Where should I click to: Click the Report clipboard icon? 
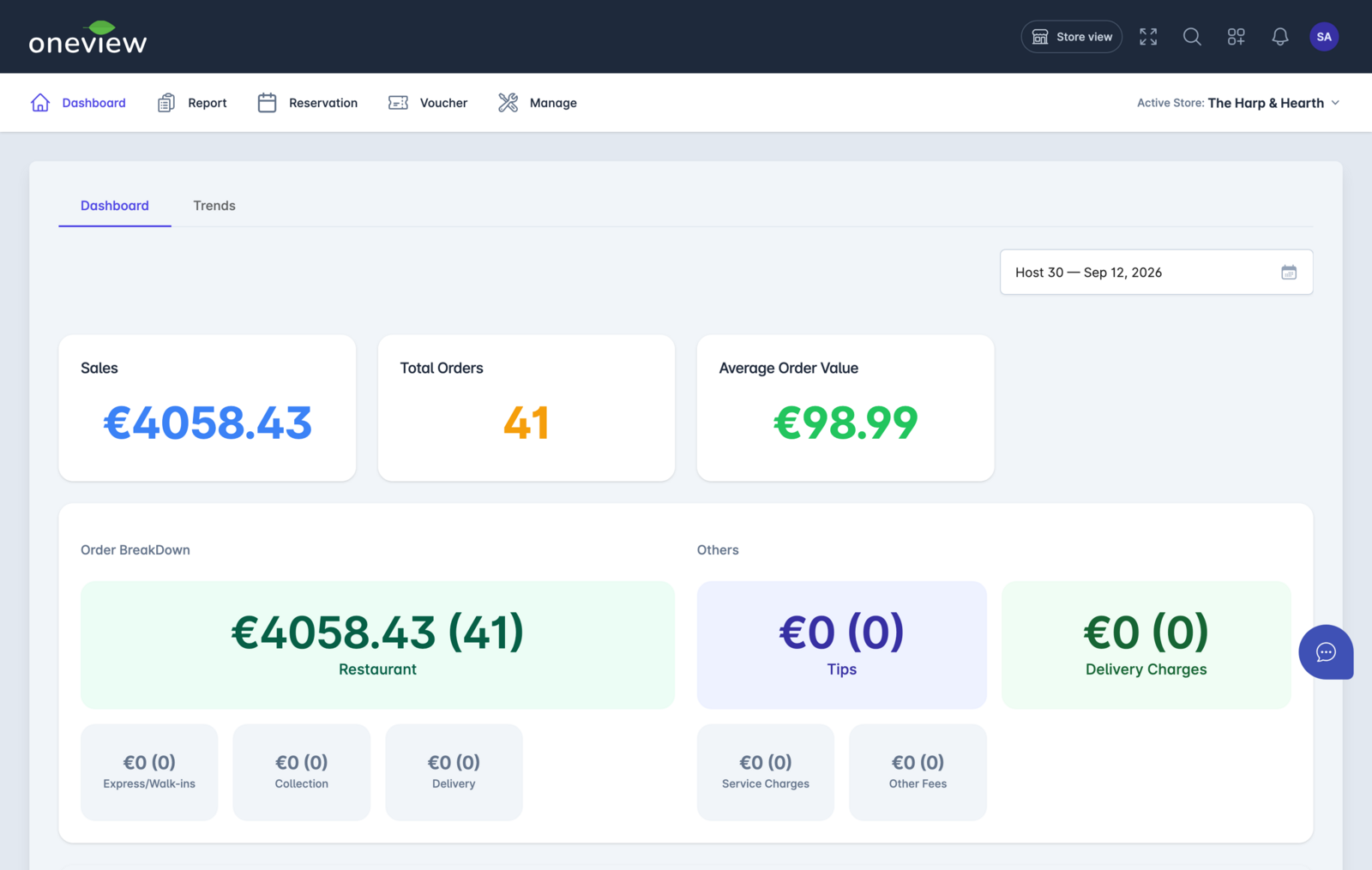click(166, 103)
